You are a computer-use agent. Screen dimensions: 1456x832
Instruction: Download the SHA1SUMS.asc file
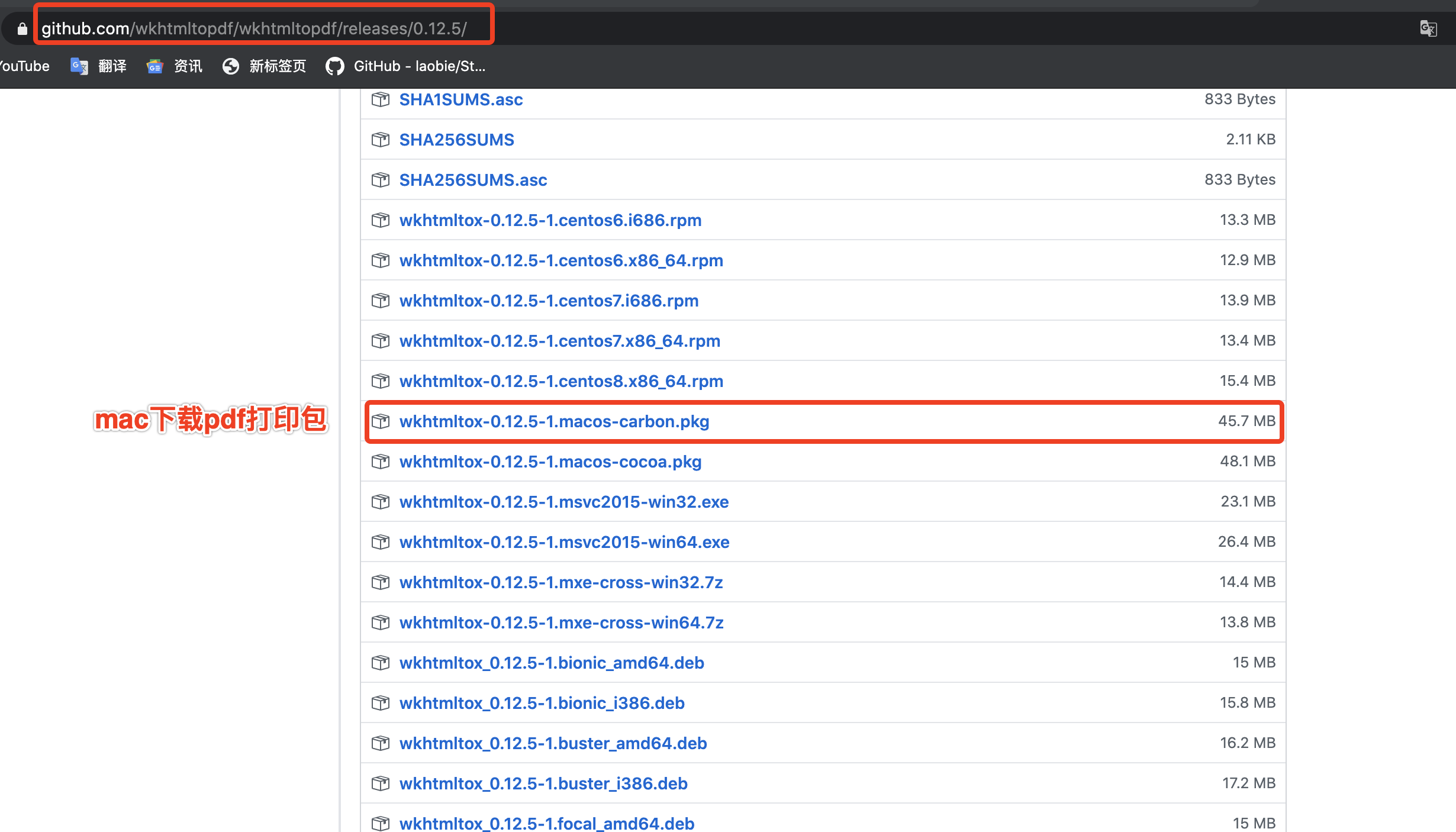(460, 99)
